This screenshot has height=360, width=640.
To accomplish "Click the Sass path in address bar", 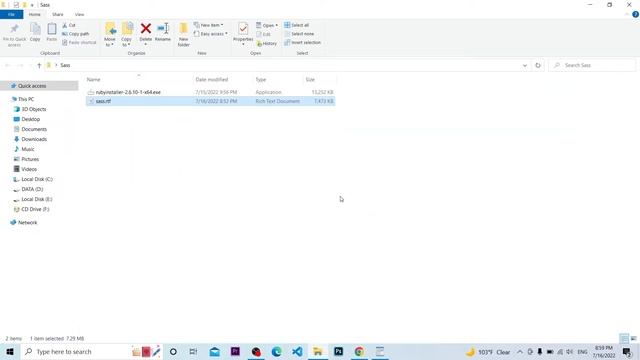I will [65, 65].
